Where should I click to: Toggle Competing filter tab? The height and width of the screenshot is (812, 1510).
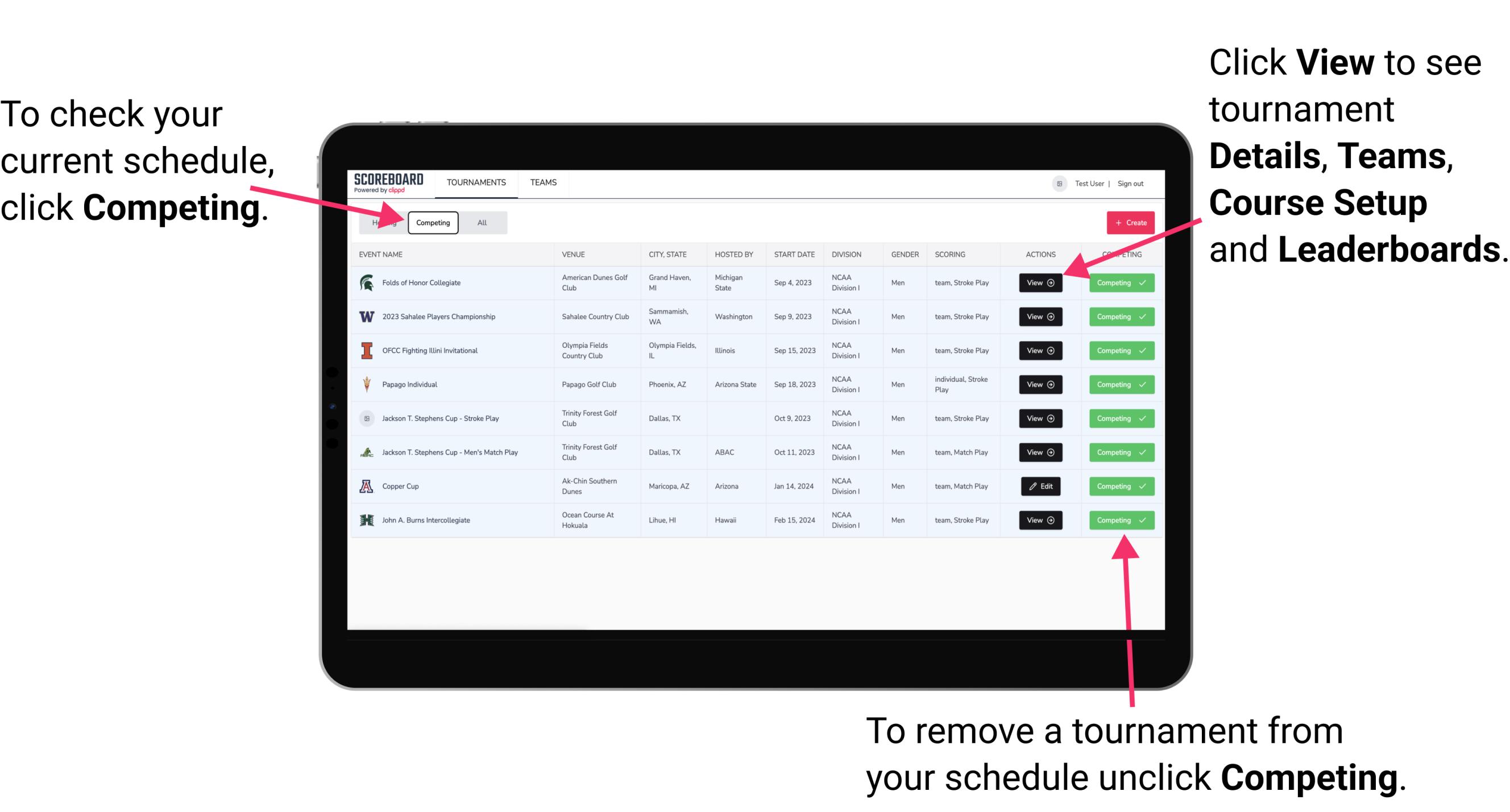tap(432, 222)
